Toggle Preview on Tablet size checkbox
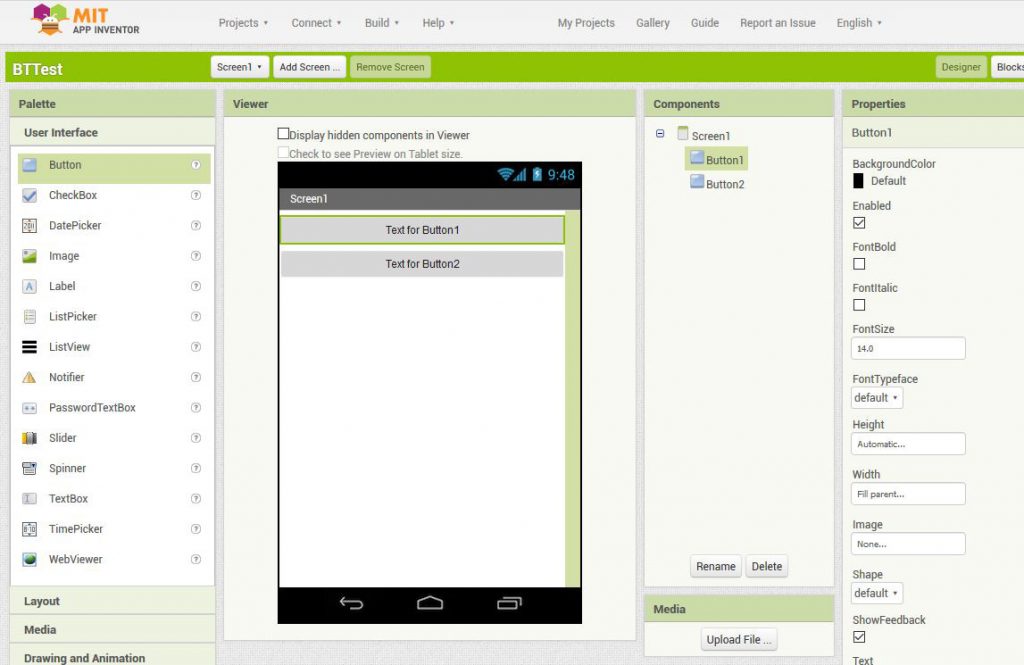 click(283, 152)
